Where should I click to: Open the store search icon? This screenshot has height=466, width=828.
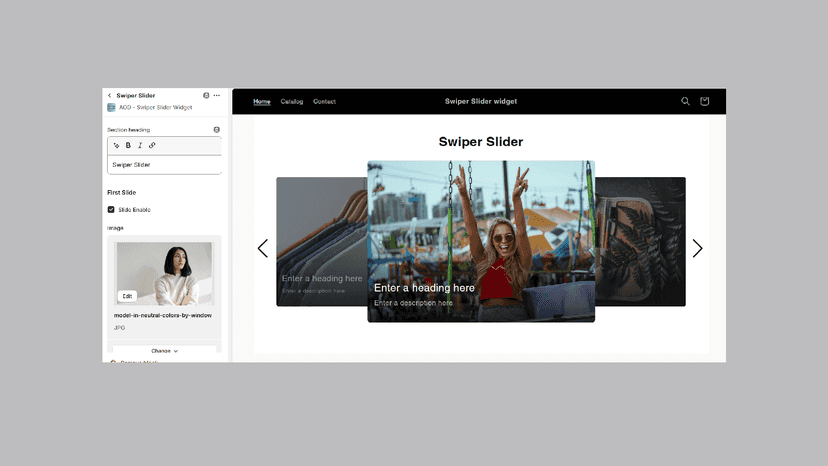685,101
